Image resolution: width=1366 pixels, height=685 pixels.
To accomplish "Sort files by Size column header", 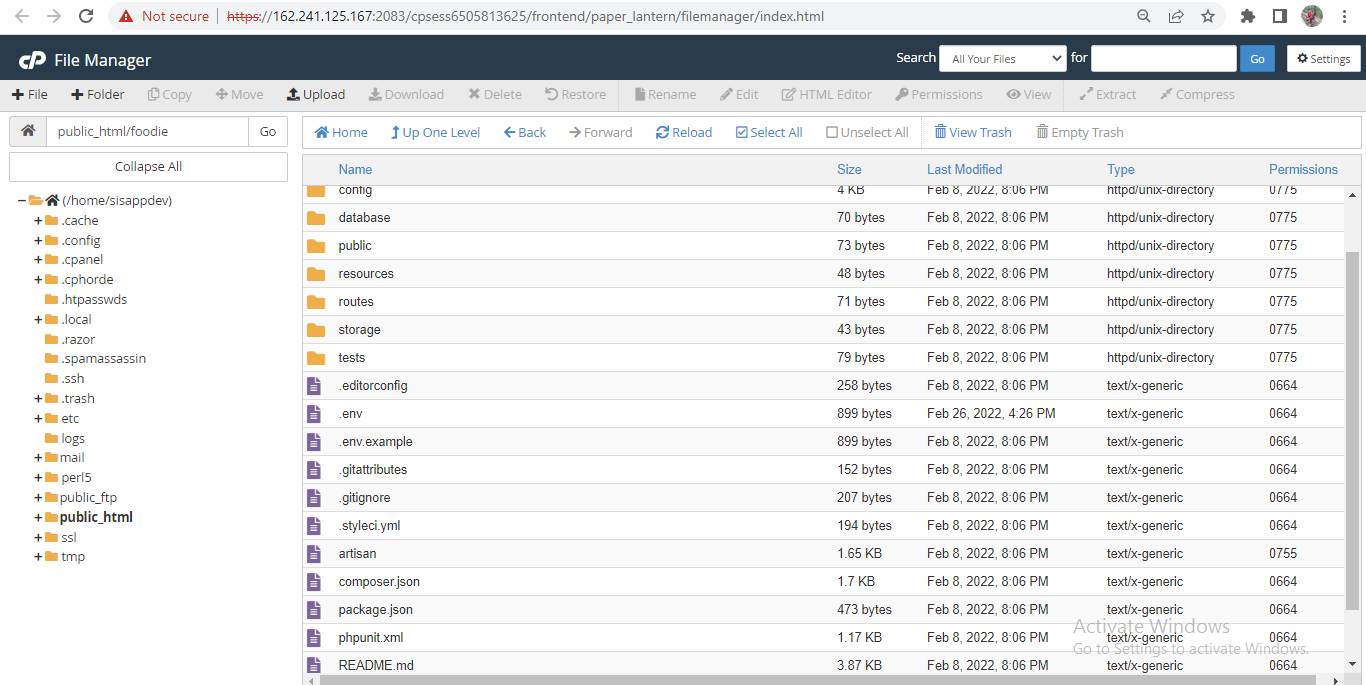I will pyautogui.click(x=849, y=170).
